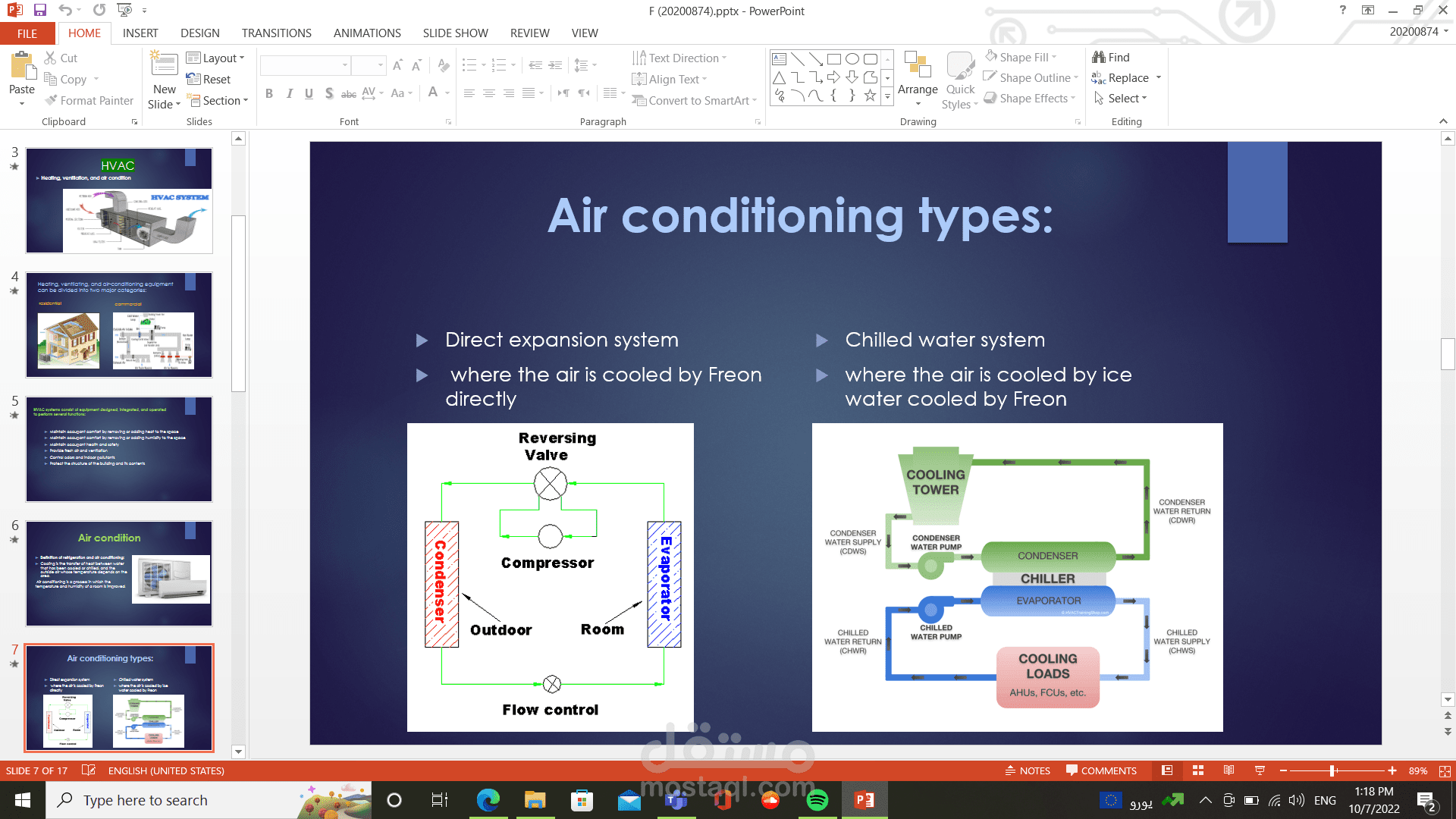Open the FILE tab

click(x=27, y=33)
